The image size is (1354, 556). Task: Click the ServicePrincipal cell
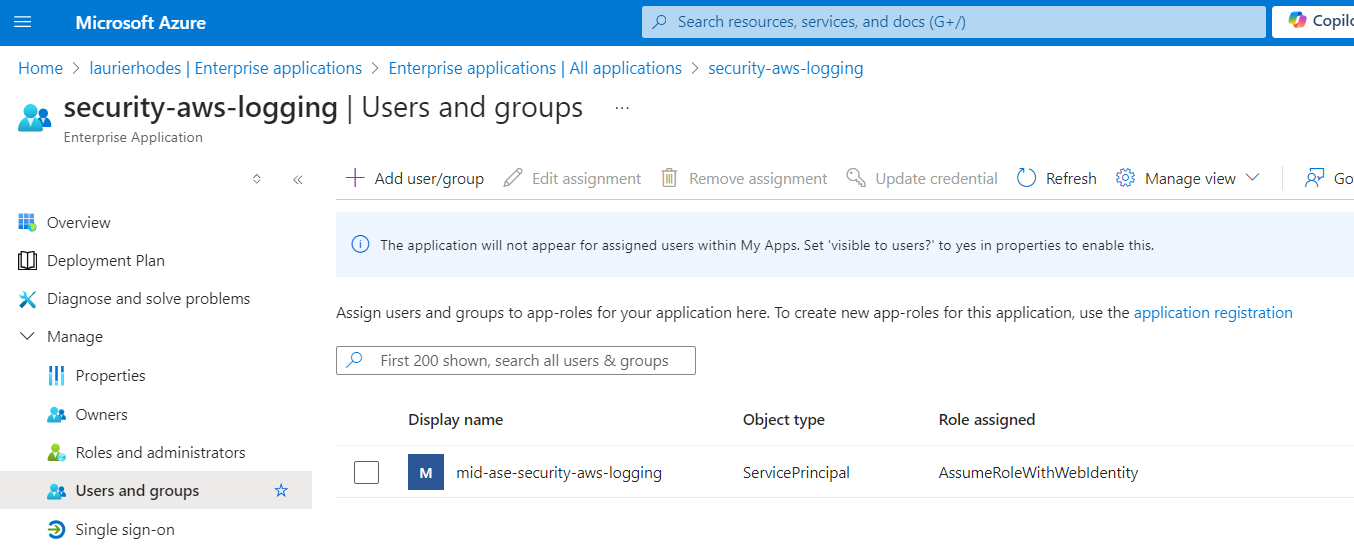[796, 472]
